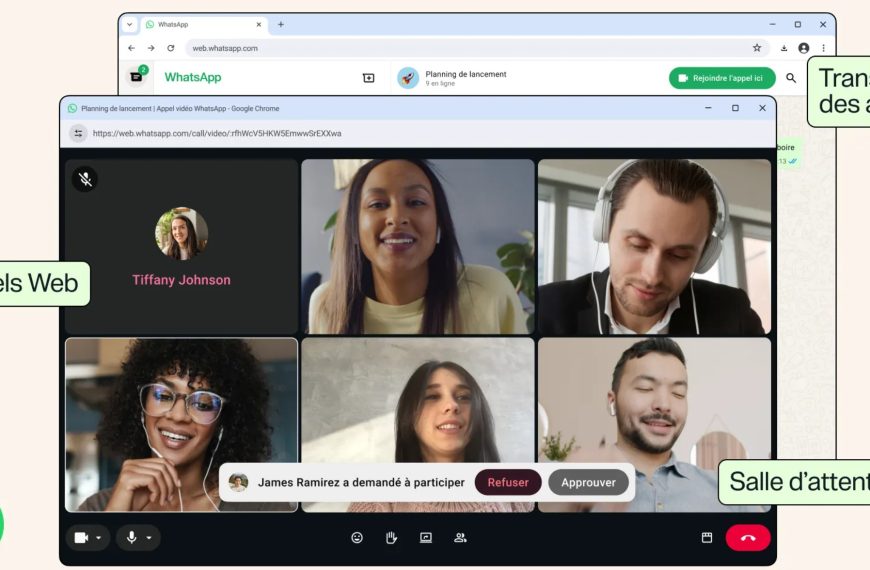Select video tile of woman with glasses
The image size is (870, 570).
coord(181,425)
